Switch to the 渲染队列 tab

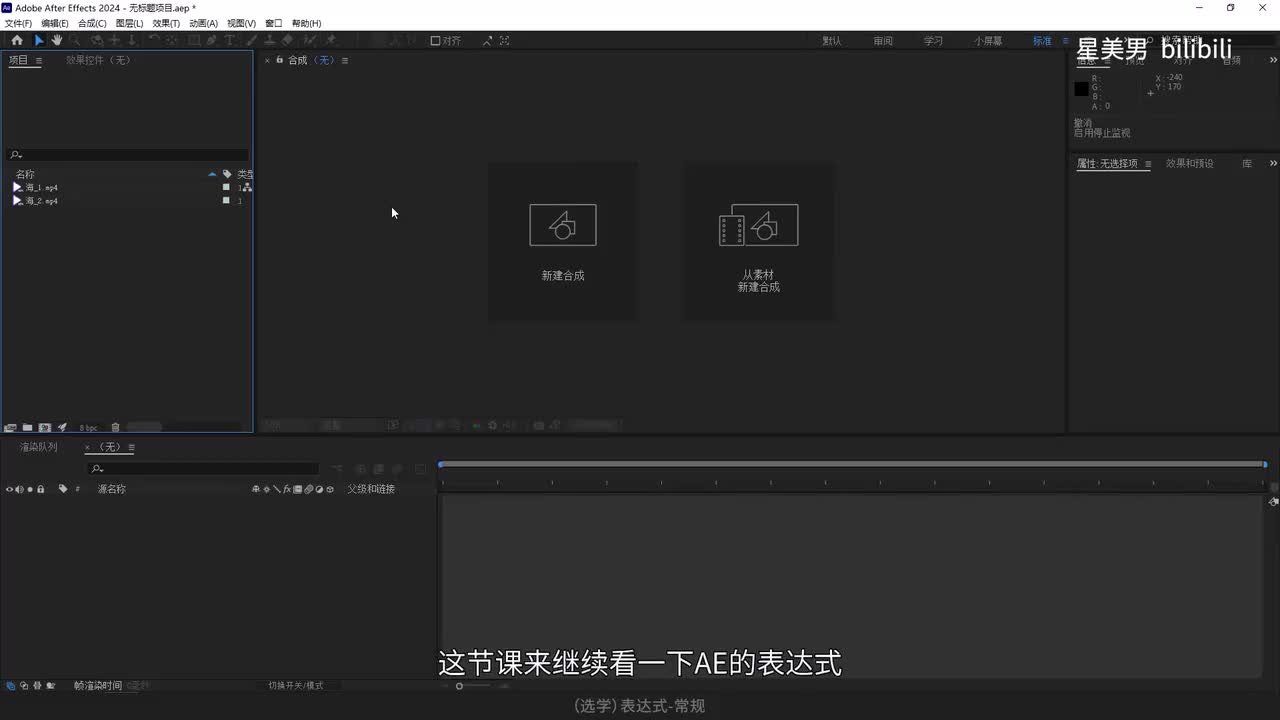(x=39, y=447)
